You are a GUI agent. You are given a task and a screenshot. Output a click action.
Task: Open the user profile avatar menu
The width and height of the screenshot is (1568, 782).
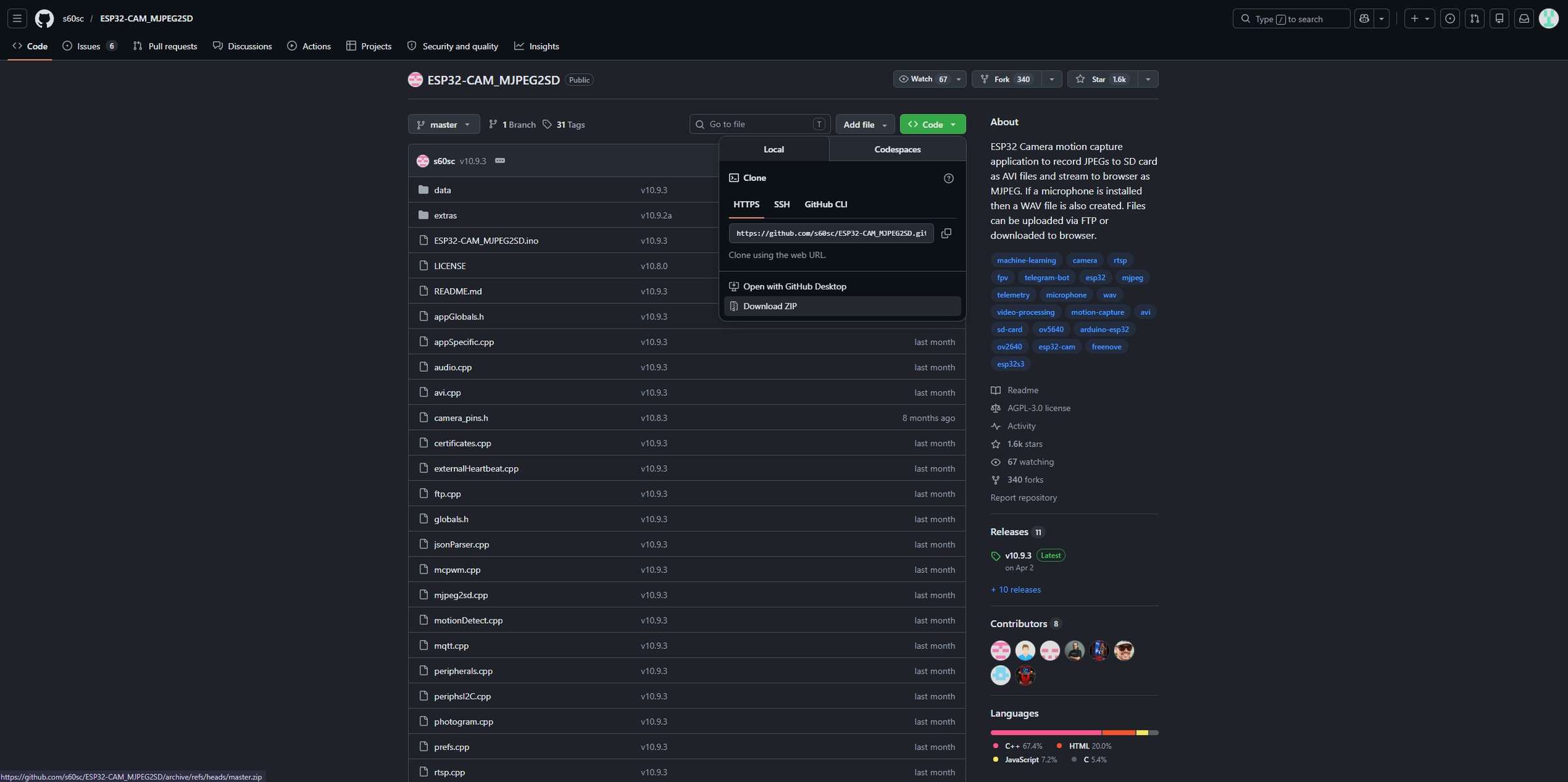click(x=1549, y=18)
